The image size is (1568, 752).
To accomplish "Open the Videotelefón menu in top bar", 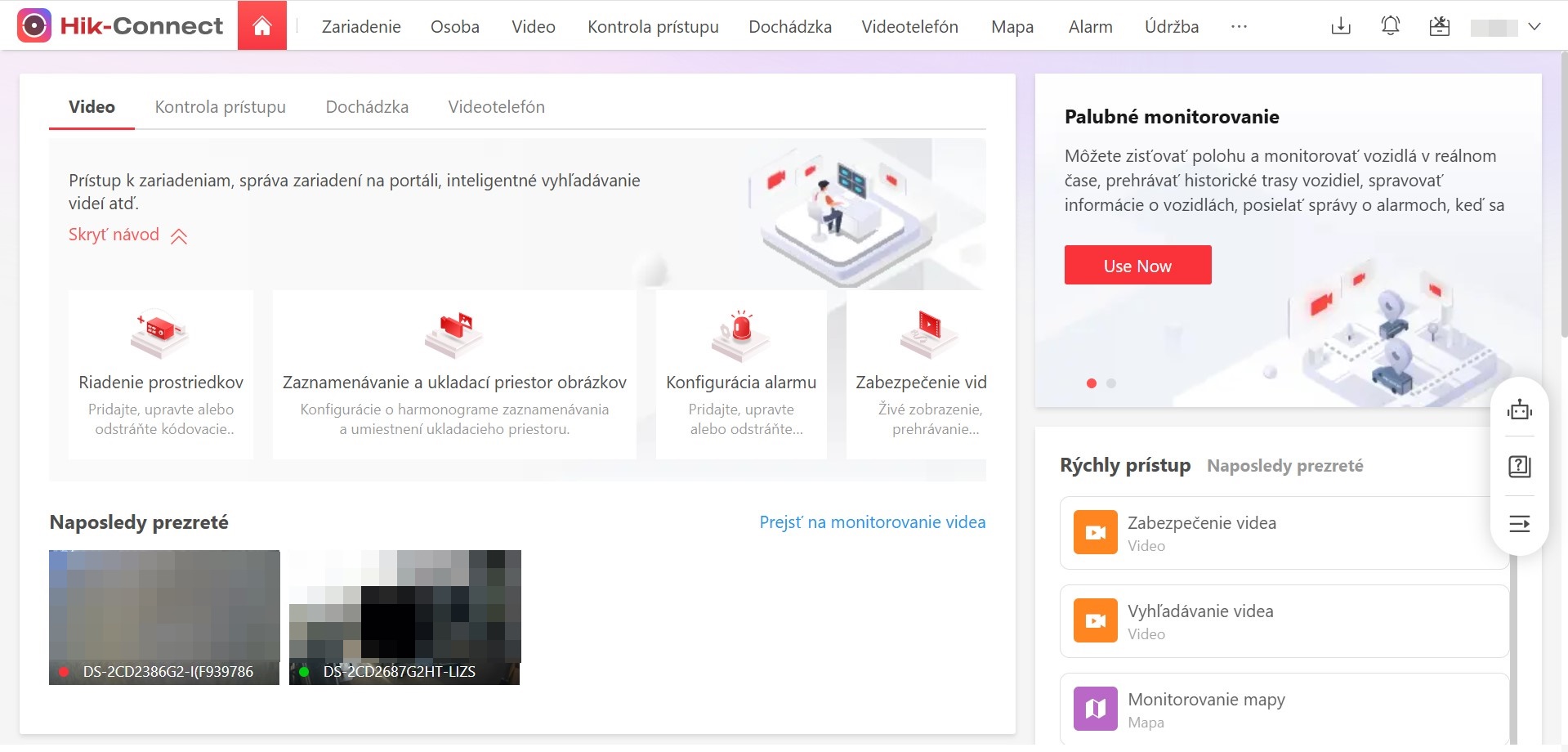I will click(x=909, y=27).
